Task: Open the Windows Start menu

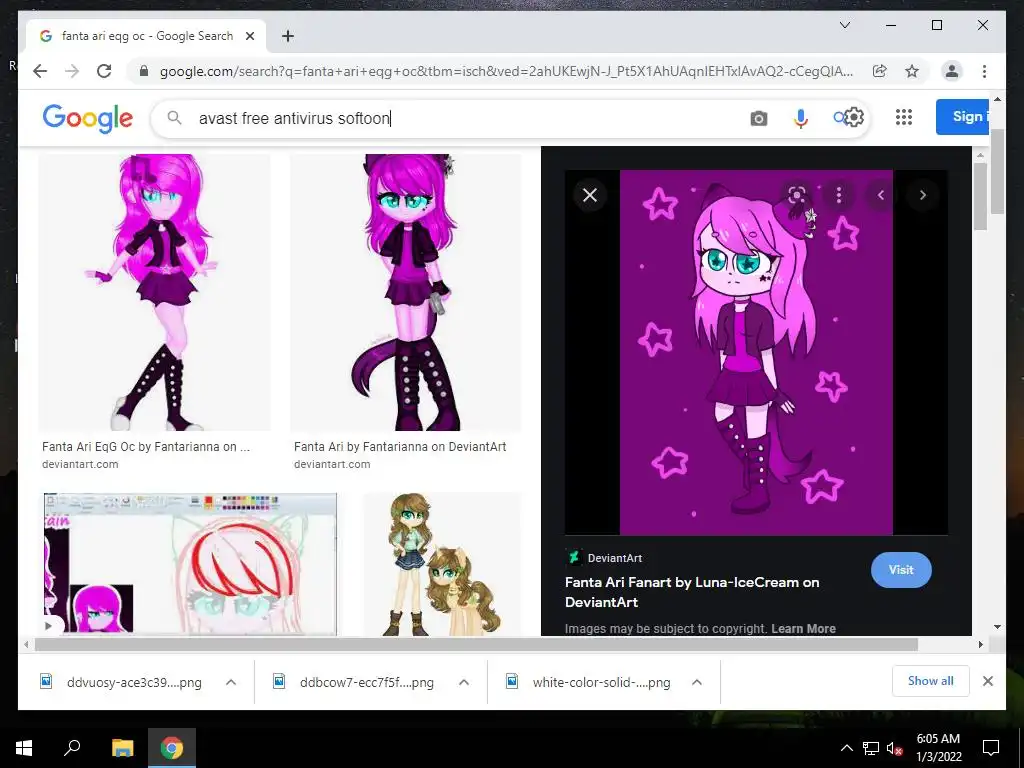Action: tap(24, 748)
